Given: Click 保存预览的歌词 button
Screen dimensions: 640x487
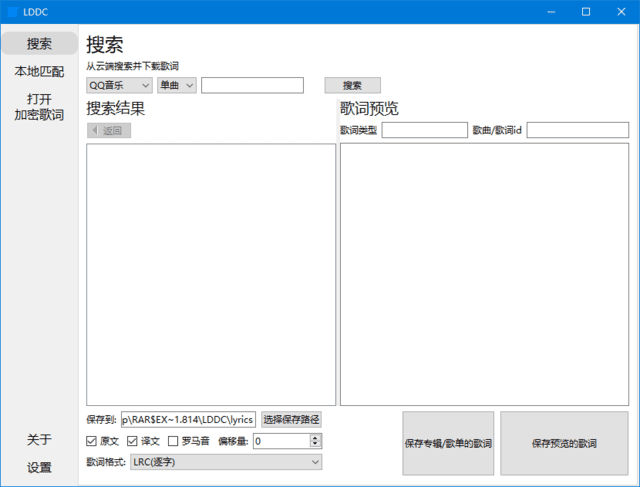Looking at the screenshot, I should pos(564,442).
